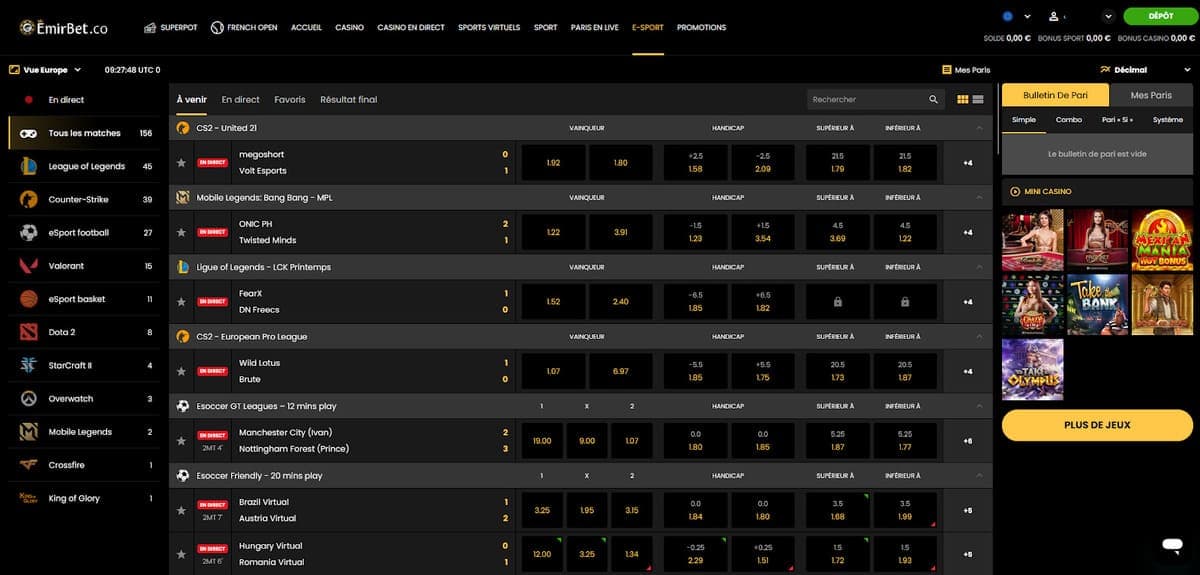Open the Mexican Mania casino thumbnail
1200x575 pixels.
(x=1162, y=240)
